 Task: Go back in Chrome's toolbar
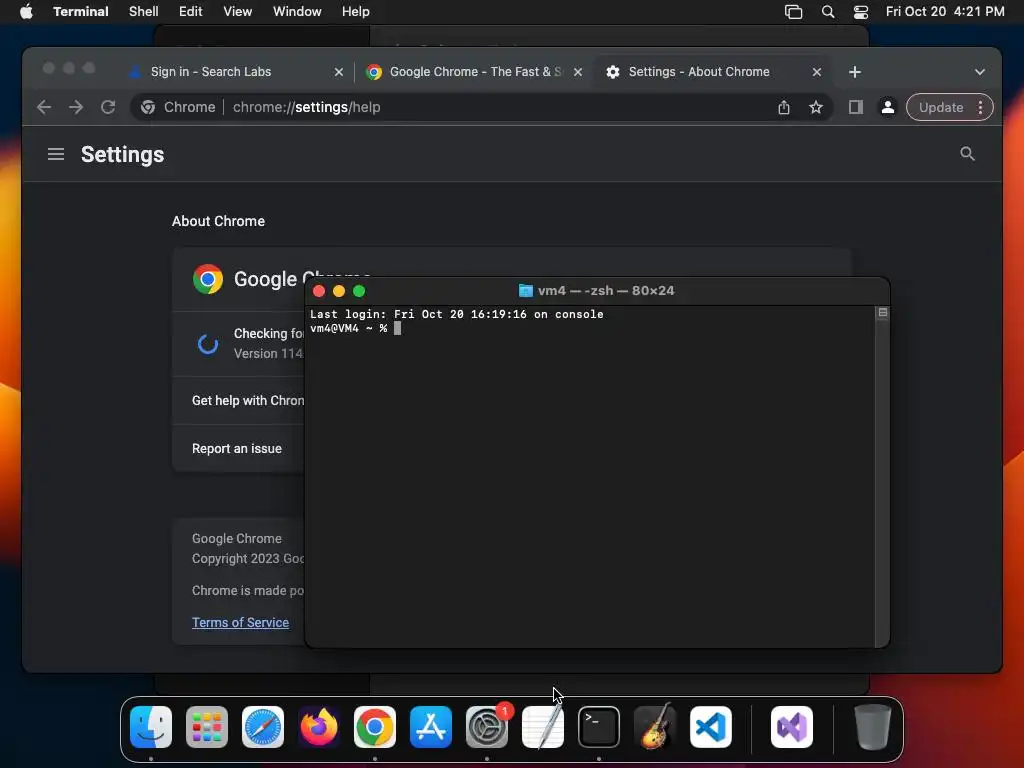(44, 107)
